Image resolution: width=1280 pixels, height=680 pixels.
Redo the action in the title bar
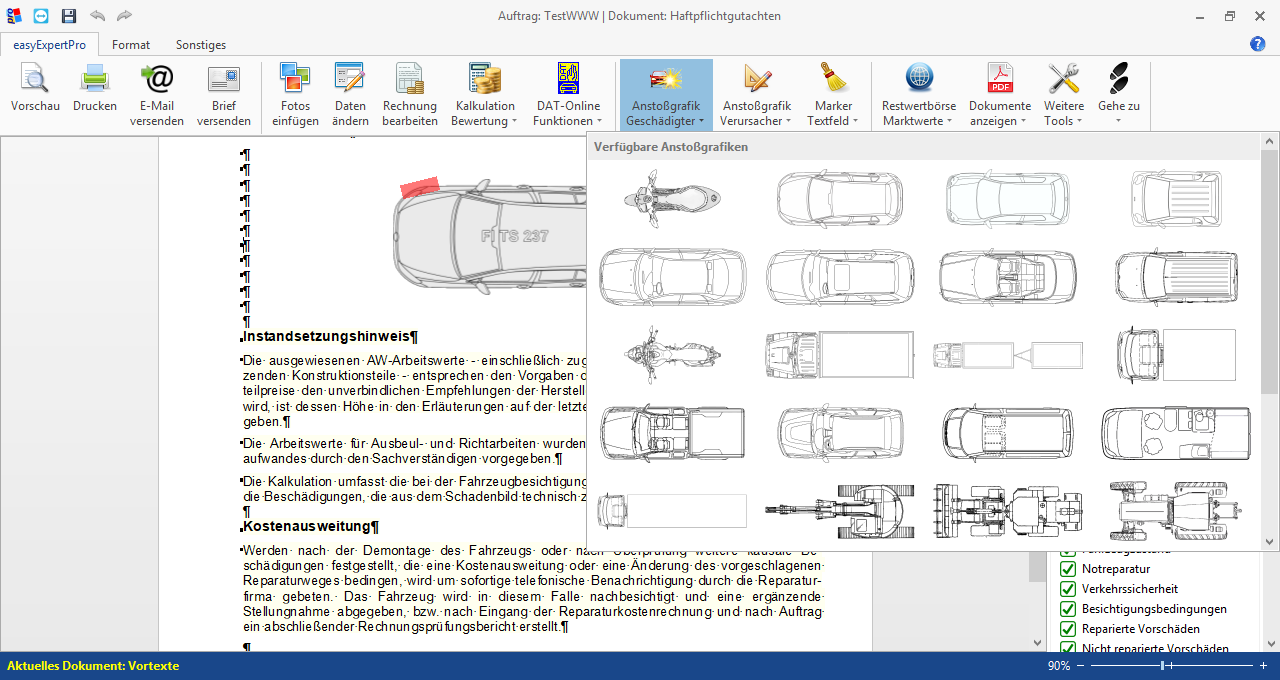click(124, 16)
